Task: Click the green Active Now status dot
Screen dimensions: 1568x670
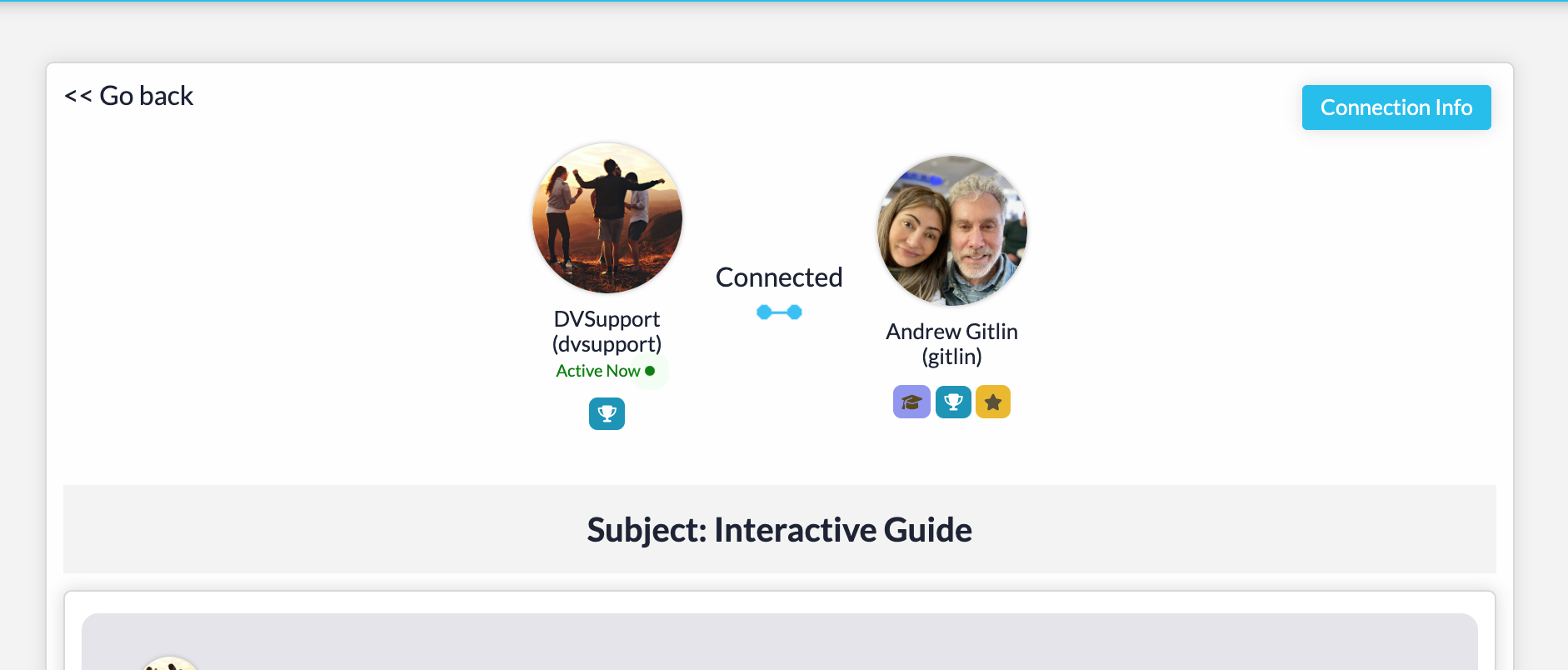Action: click(650, 371)
